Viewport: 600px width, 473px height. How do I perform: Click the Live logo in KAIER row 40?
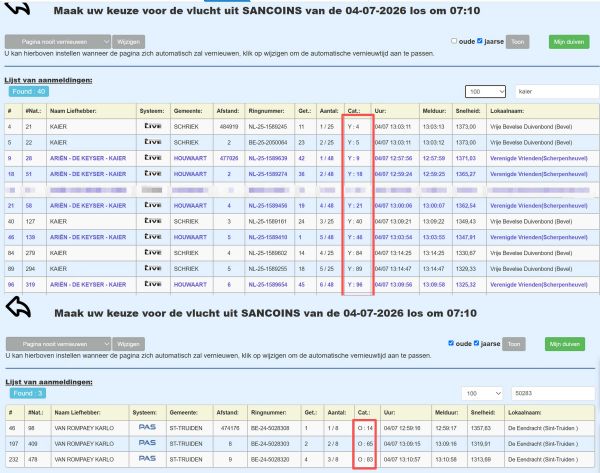[153, 221]
